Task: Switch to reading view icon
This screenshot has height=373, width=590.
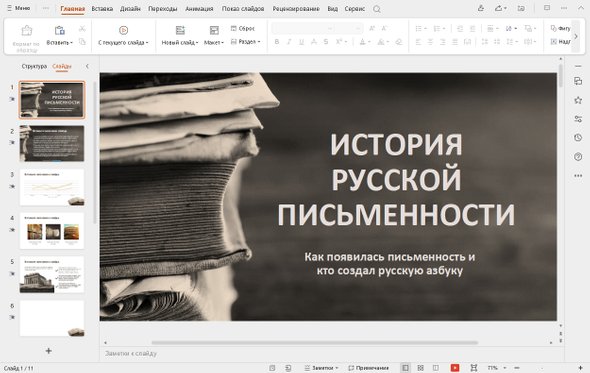Action: [x=435, y=368]
